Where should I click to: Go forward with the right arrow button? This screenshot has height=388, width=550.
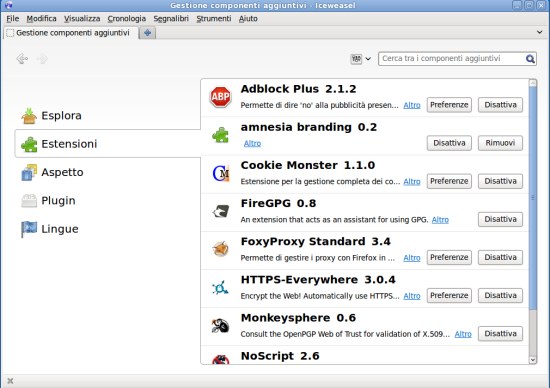42,59
